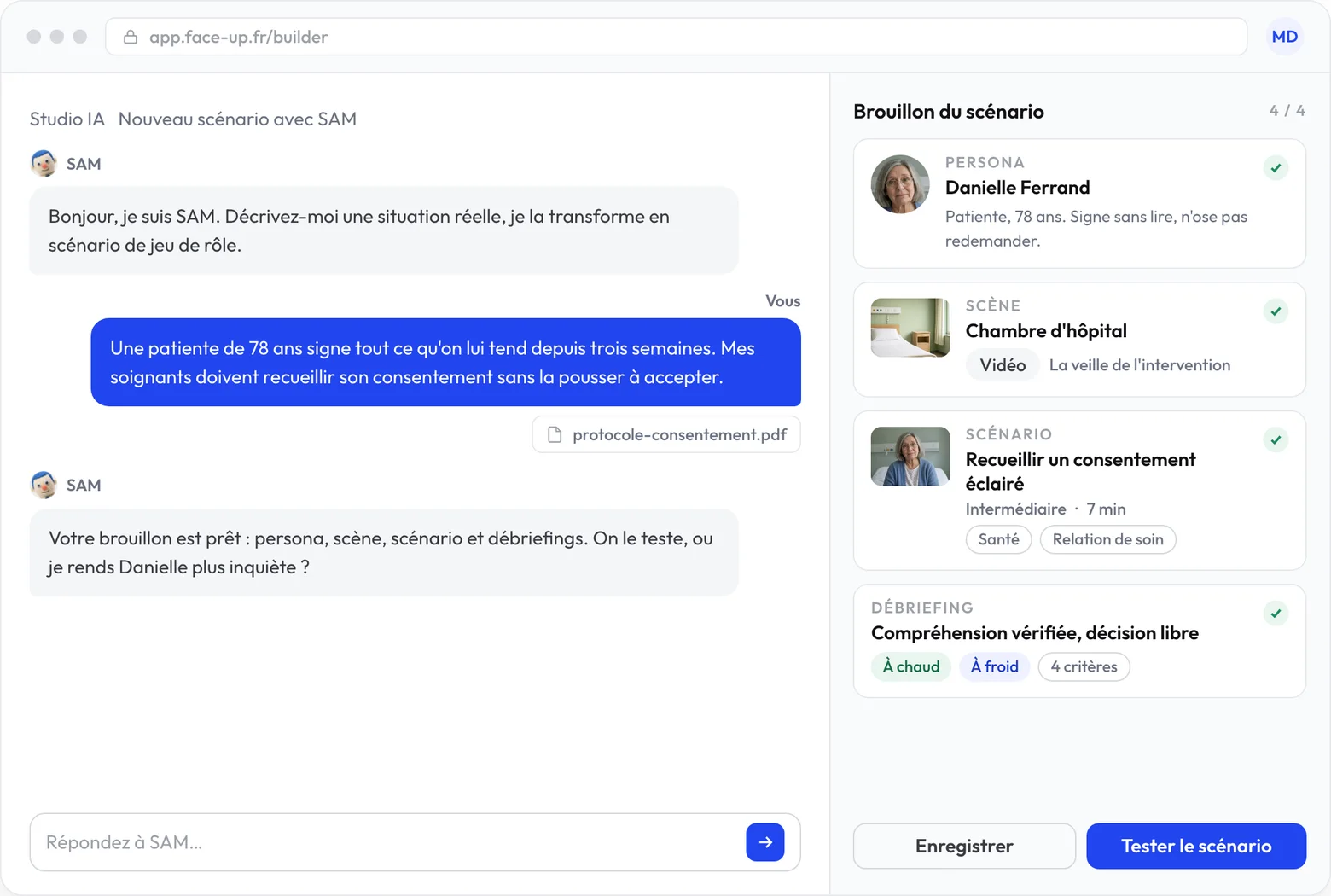1331x896 pixels.
Task: Click the Nouveau scénario avec SAM title
Action: click(x=237, y=119)
